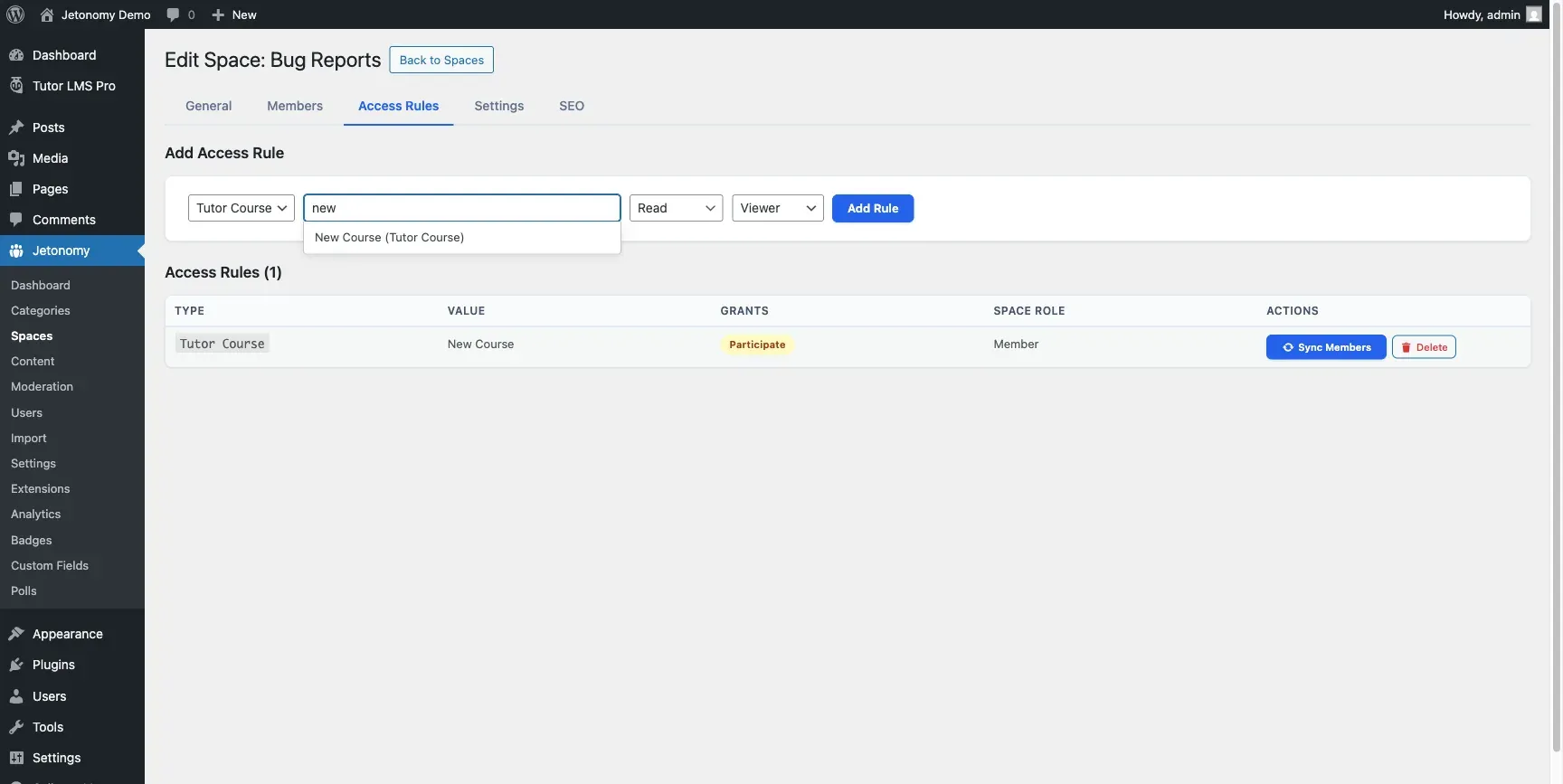Open Settings under the Jetonomy submenu
Image resolution: width=1563 pixels, height=784 pixels.
[33, 463]
